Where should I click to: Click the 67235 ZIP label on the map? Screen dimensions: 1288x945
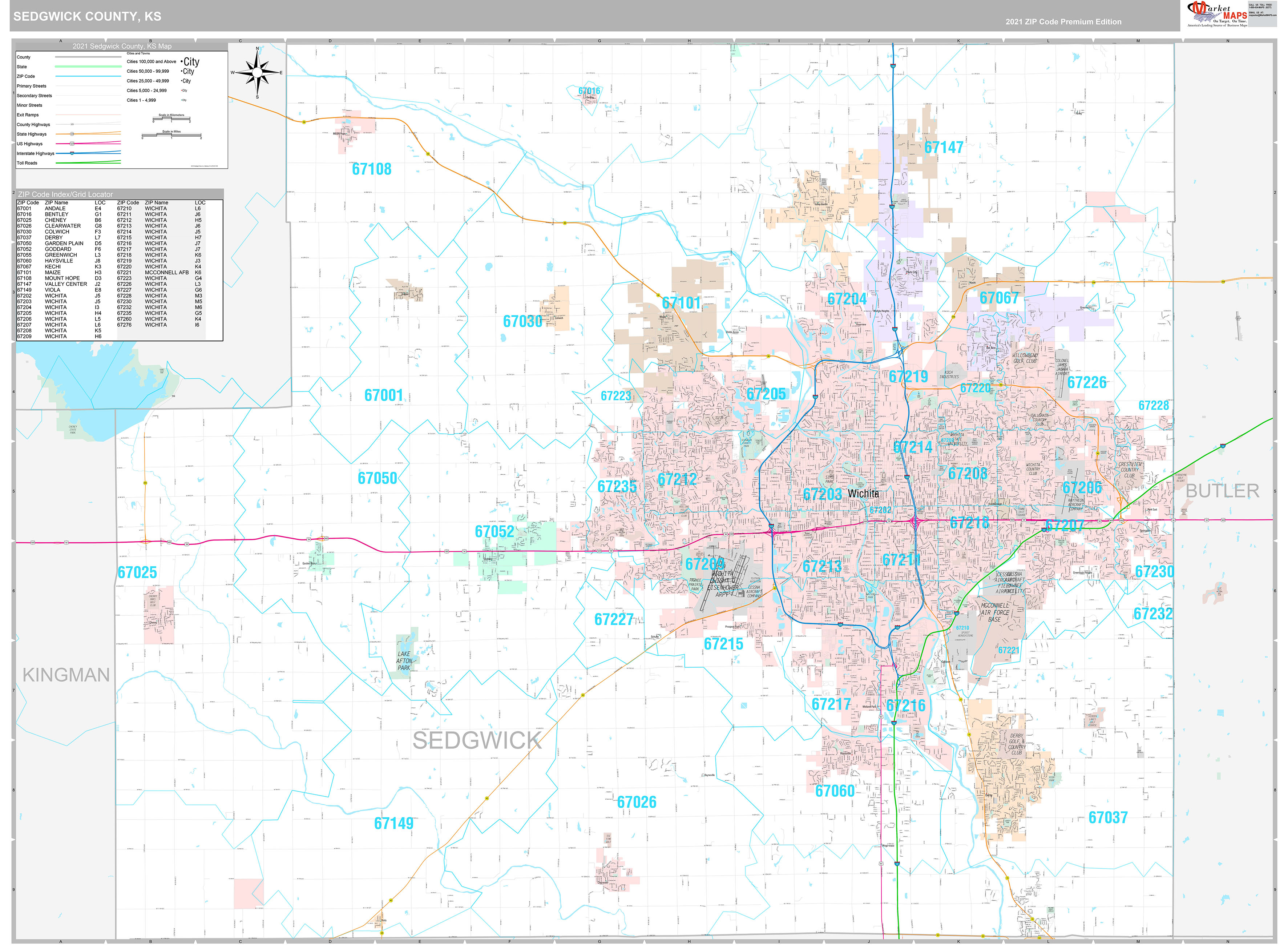tap(617, 486)
